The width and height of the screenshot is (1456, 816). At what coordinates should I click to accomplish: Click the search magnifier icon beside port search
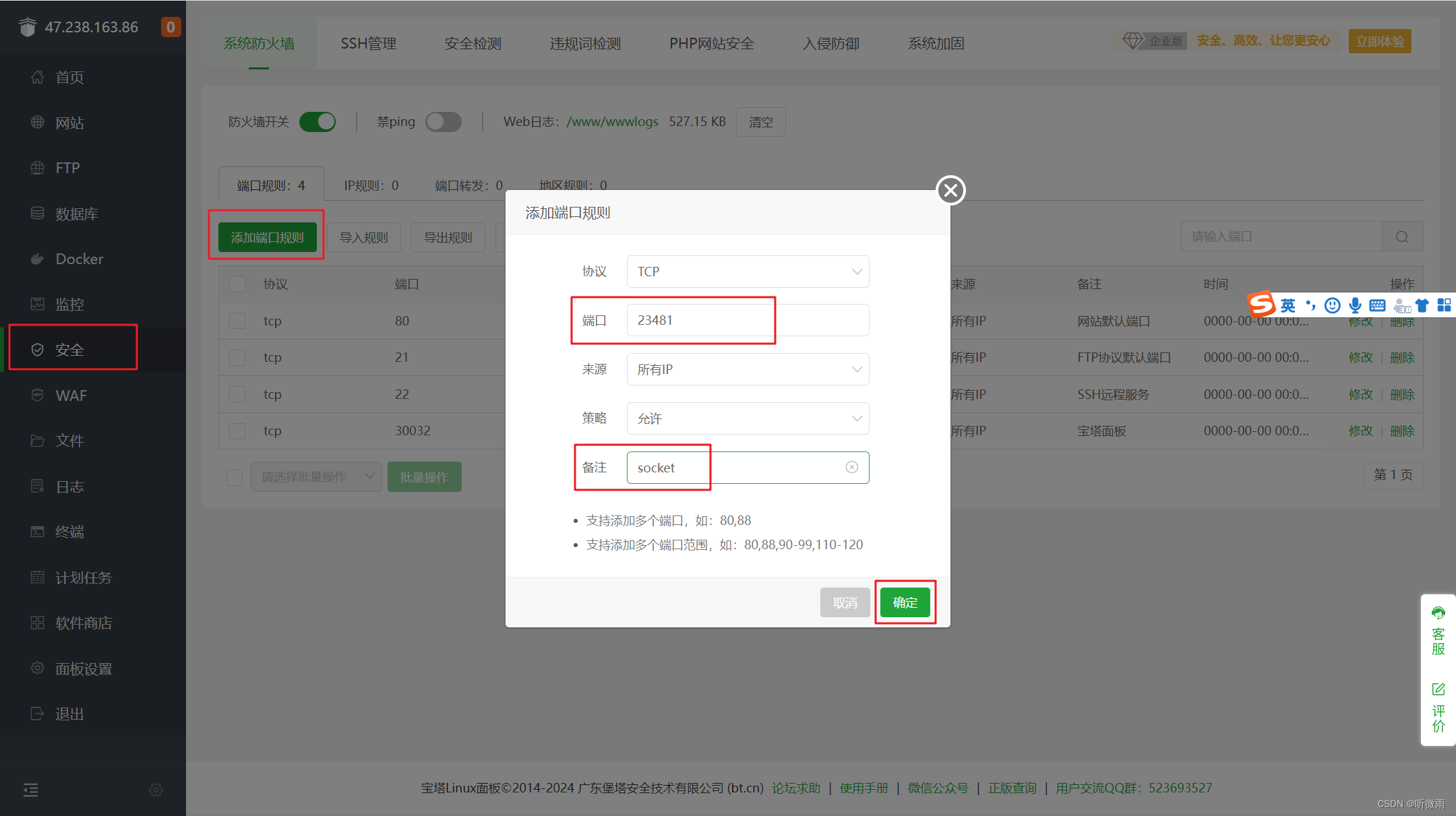coord(1402,237)
